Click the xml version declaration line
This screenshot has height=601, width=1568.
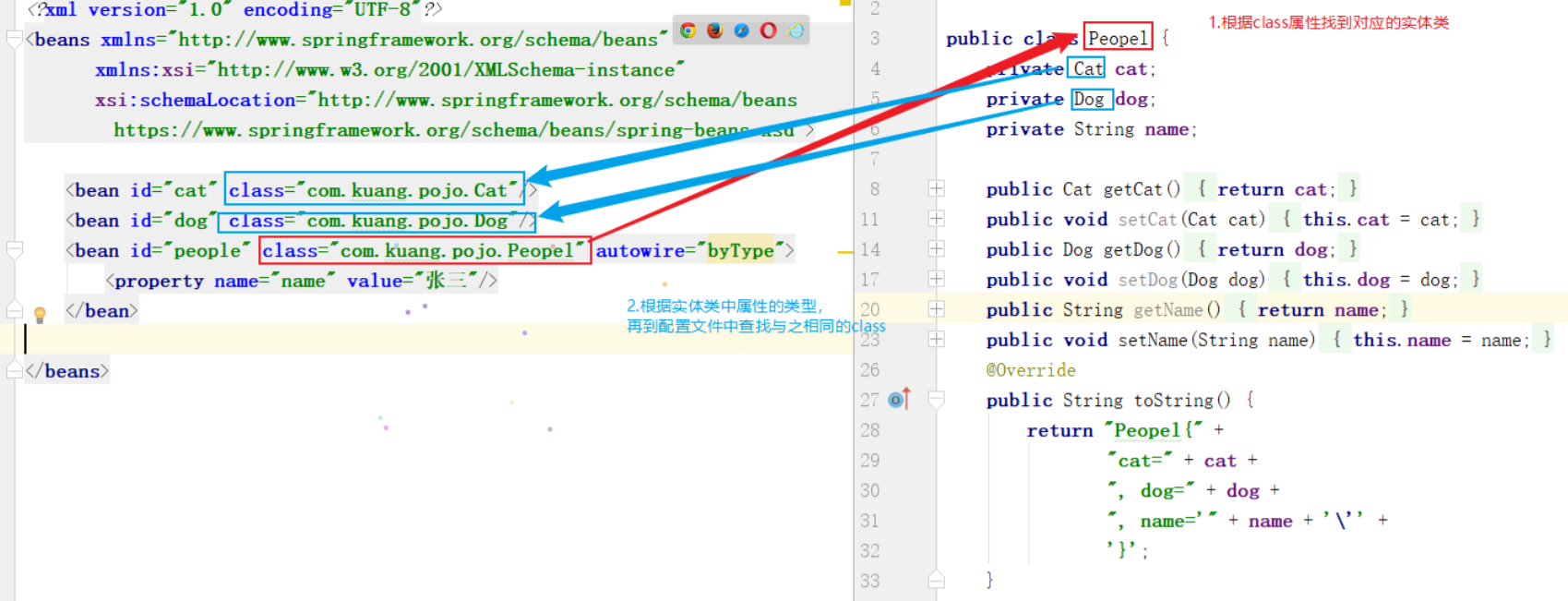coord(234,10)
